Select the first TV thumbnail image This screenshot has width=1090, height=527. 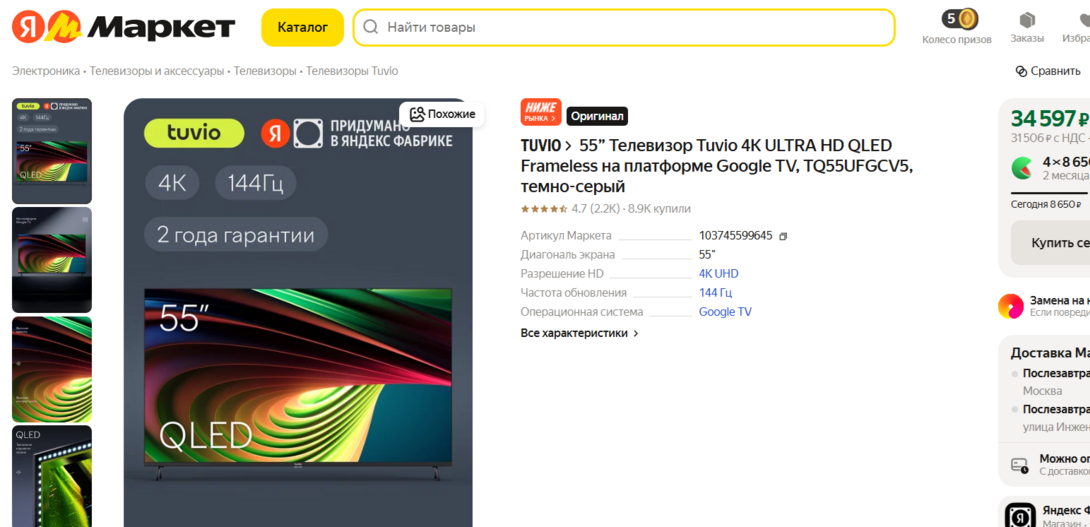point(52,150)
